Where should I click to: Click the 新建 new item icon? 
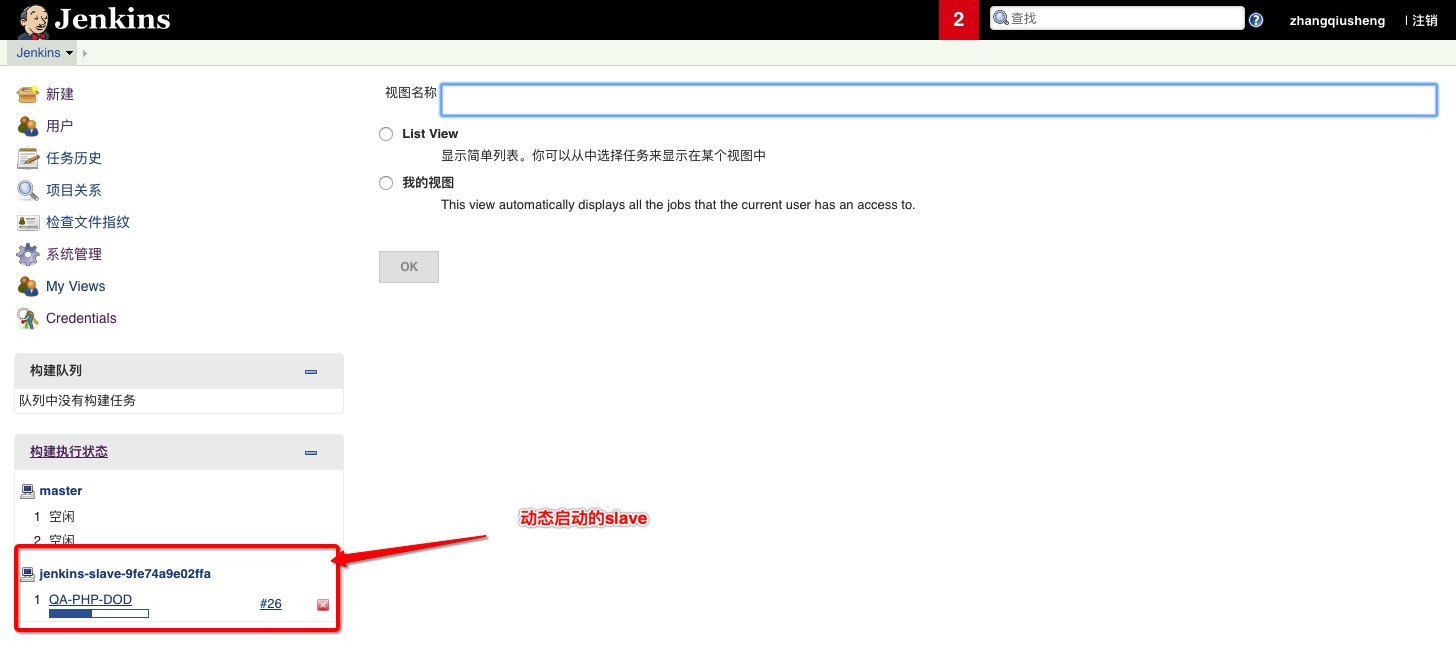point(28,94)
